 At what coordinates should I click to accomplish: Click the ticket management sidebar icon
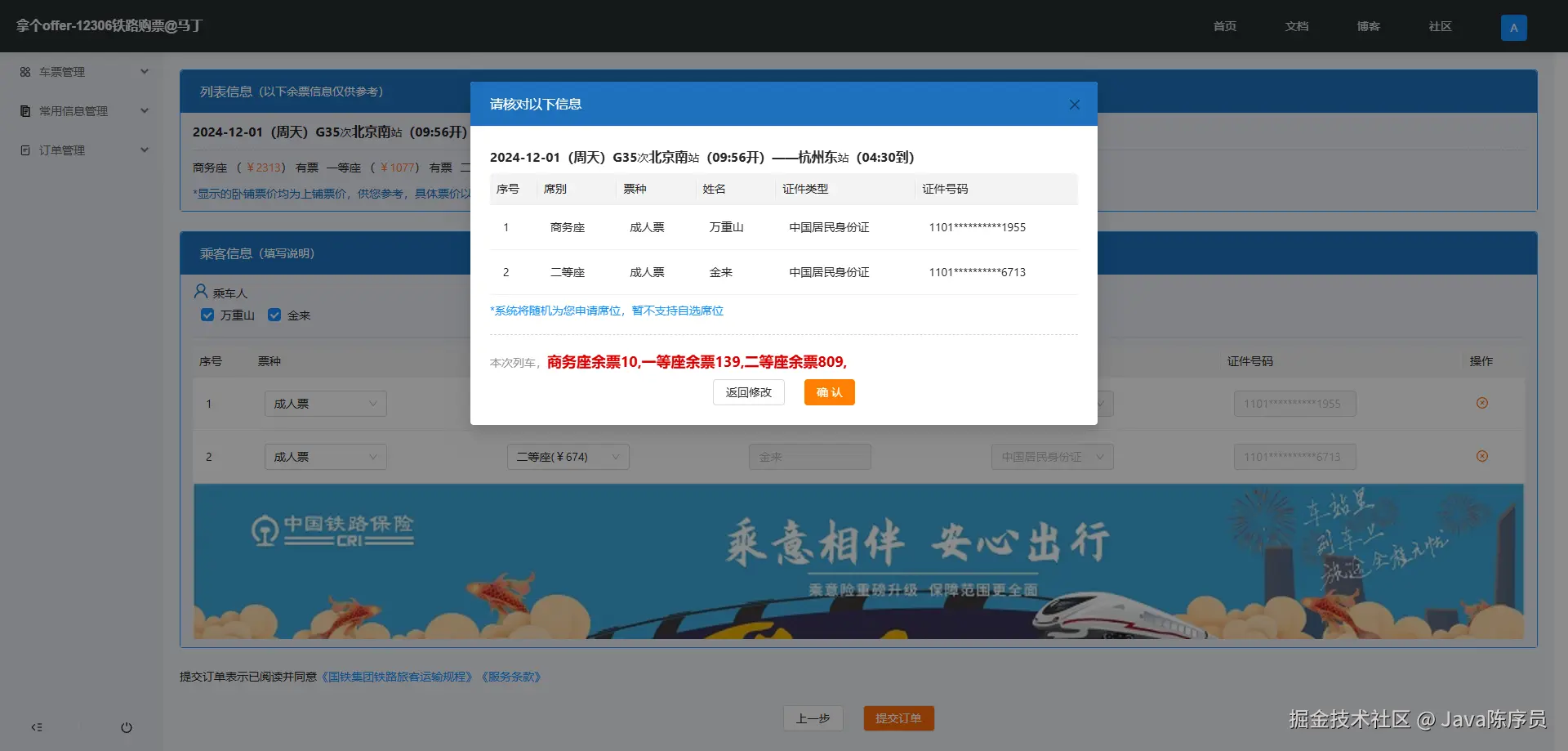pyautogui.click(x=25, y=72)
